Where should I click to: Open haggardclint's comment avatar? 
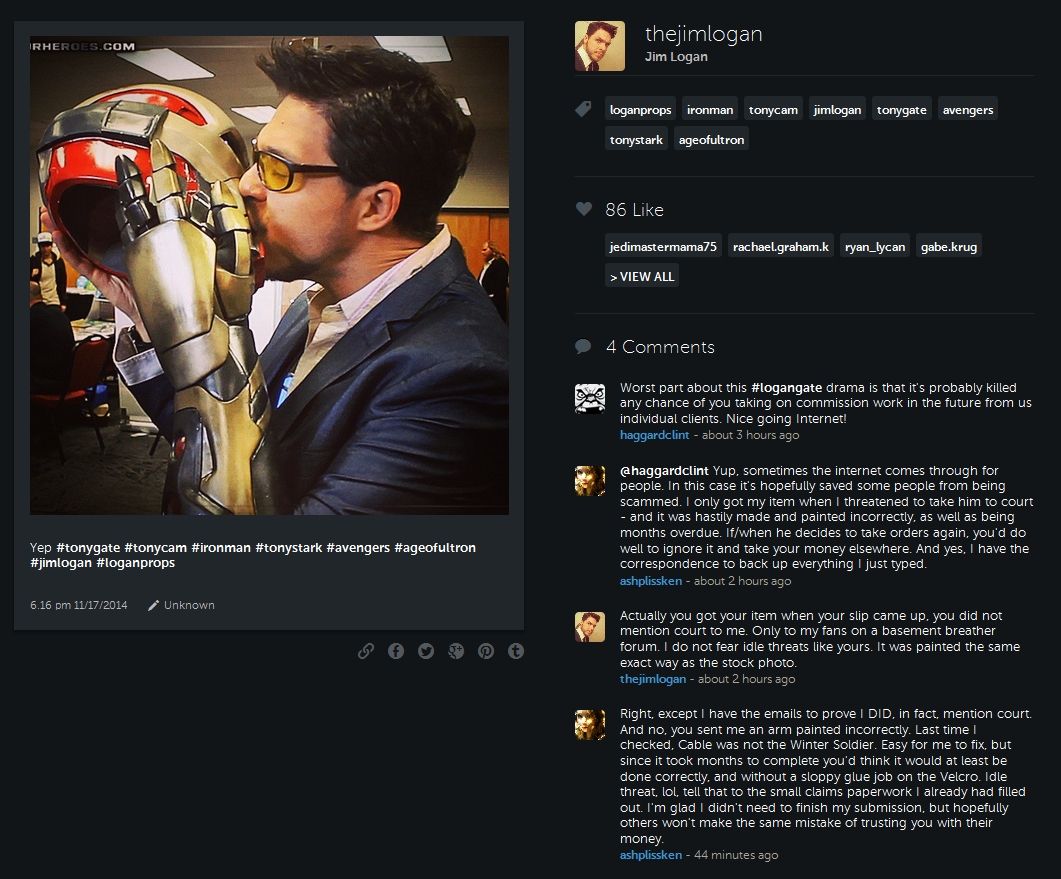pos(589,399)
